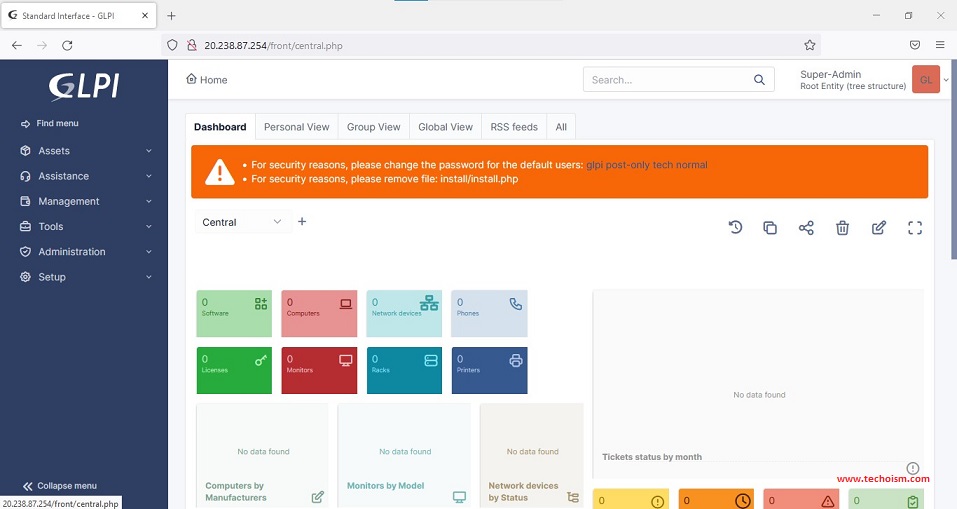
Task: Reload the page in the browser
Action: [x=67, y=45]
